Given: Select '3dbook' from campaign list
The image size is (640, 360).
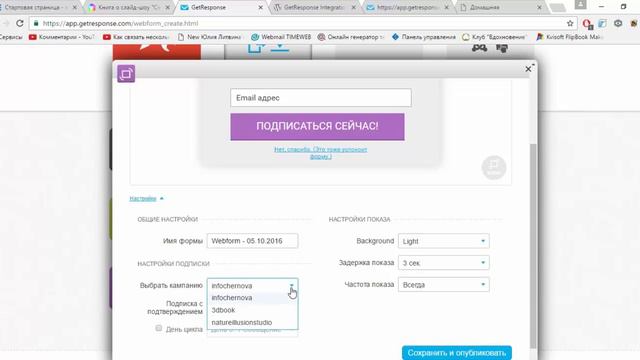Looking at the screenshot, I should (252, 310).
